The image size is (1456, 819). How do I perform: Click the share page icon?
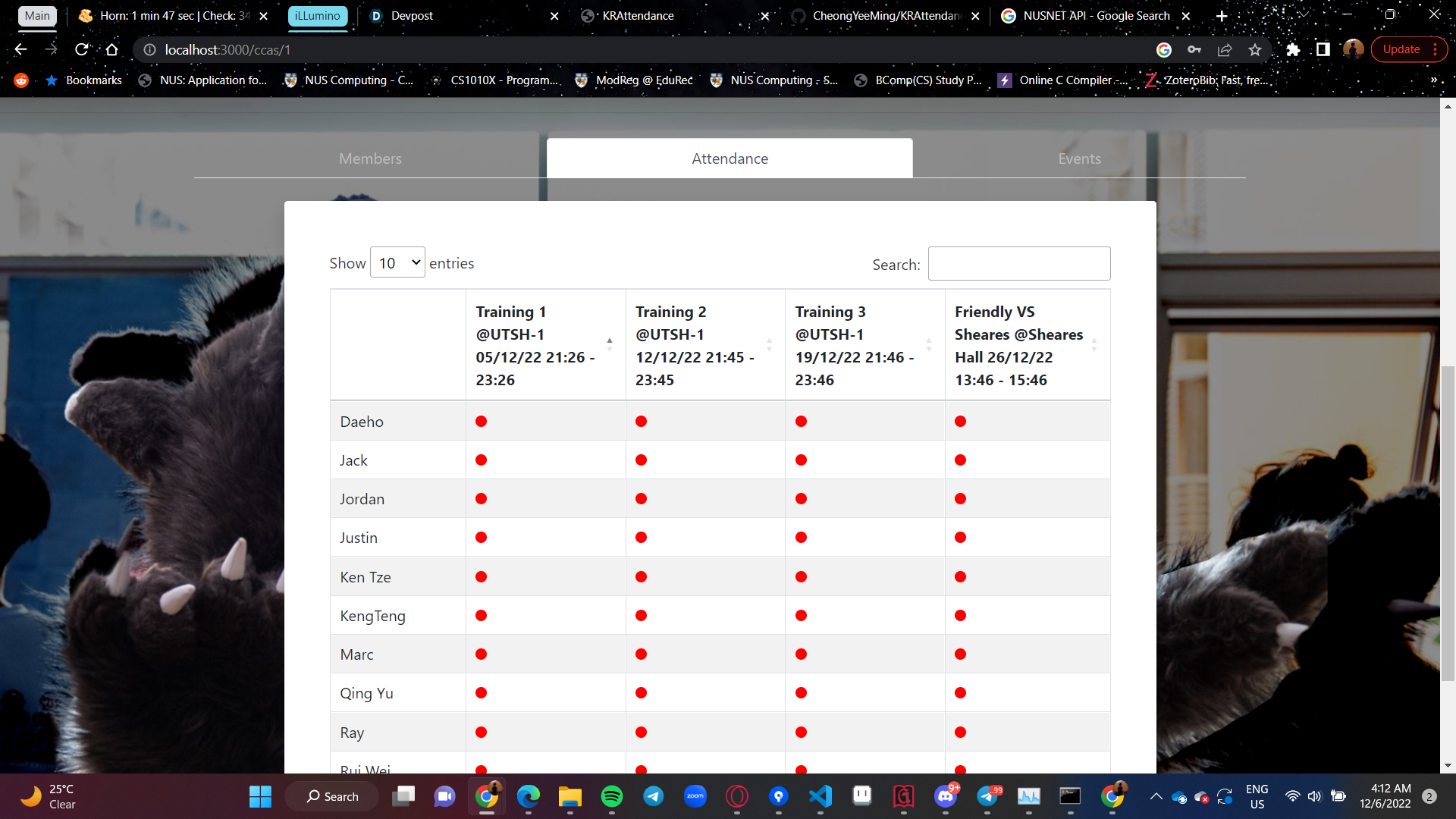[x=1225, y=49]
